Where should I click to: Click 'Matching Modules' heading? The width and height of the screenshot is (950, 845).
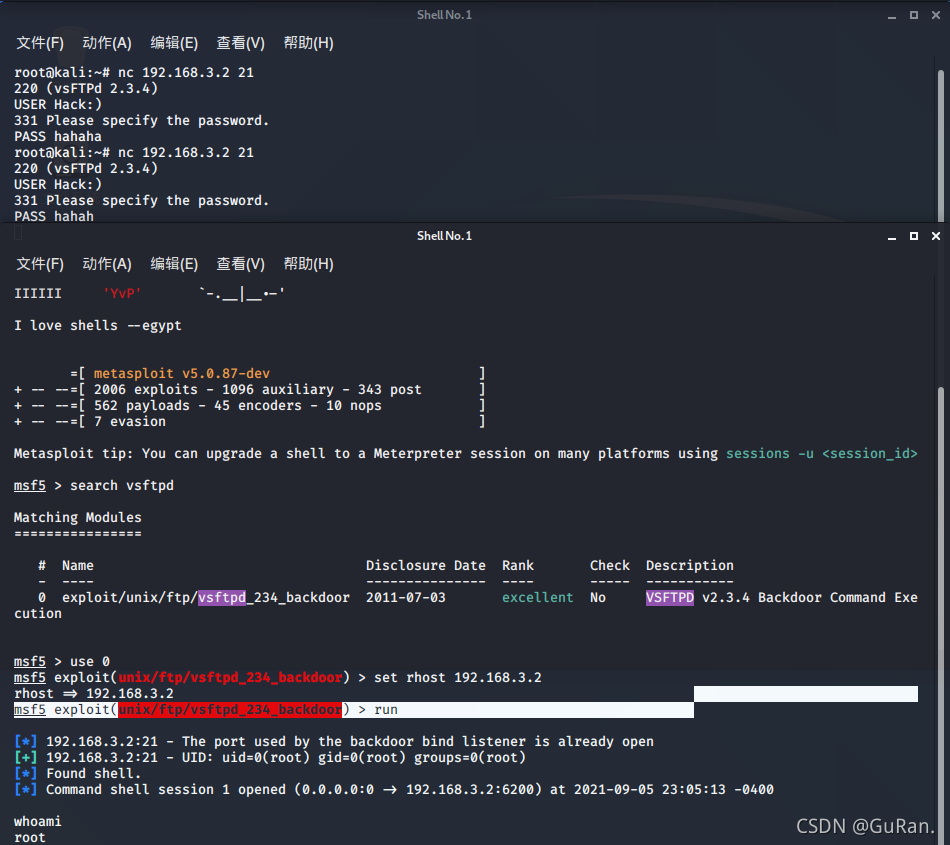[x=78, y=518]
